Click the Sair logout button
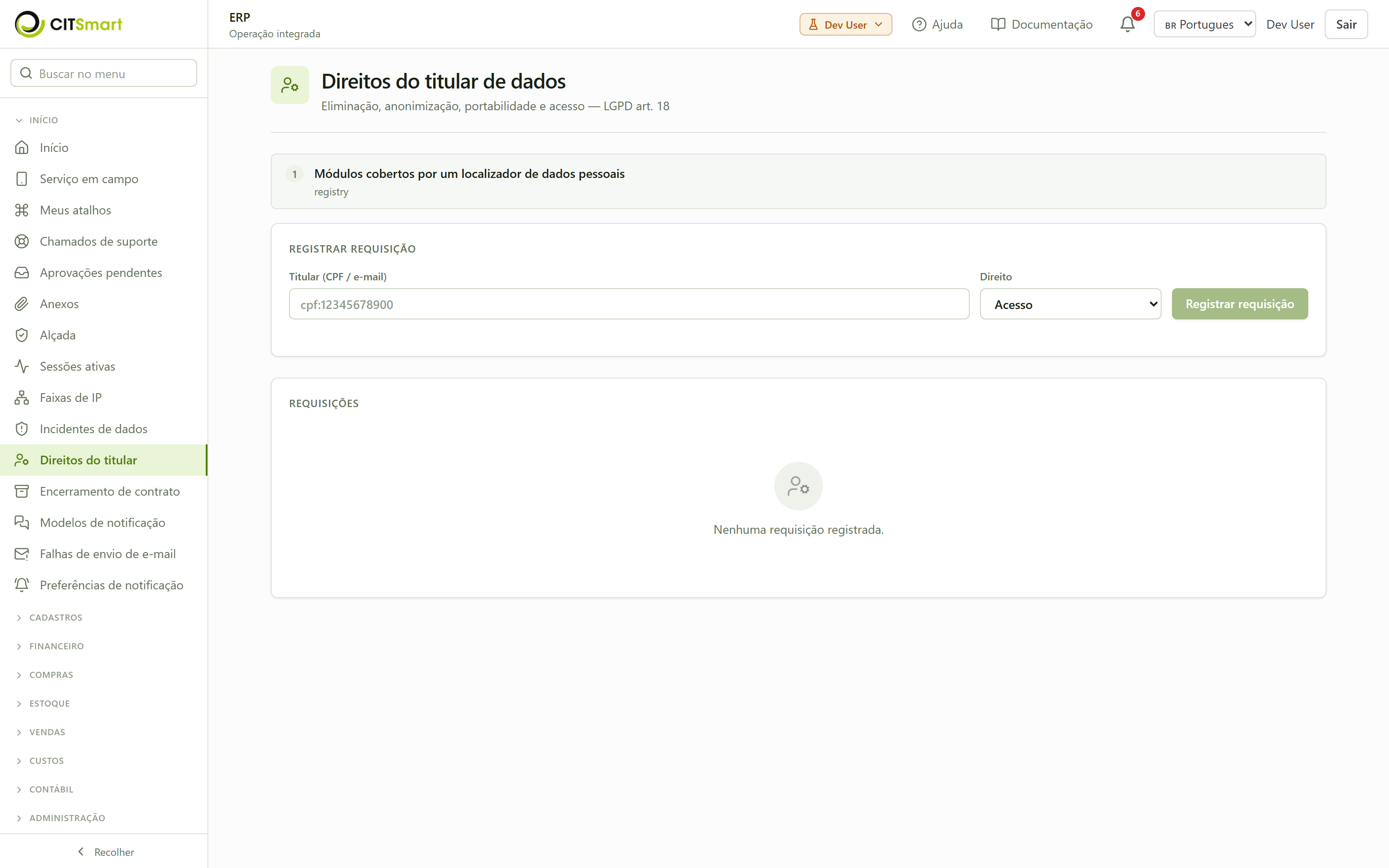1389x868 pixels. [x=1346, y=24]
